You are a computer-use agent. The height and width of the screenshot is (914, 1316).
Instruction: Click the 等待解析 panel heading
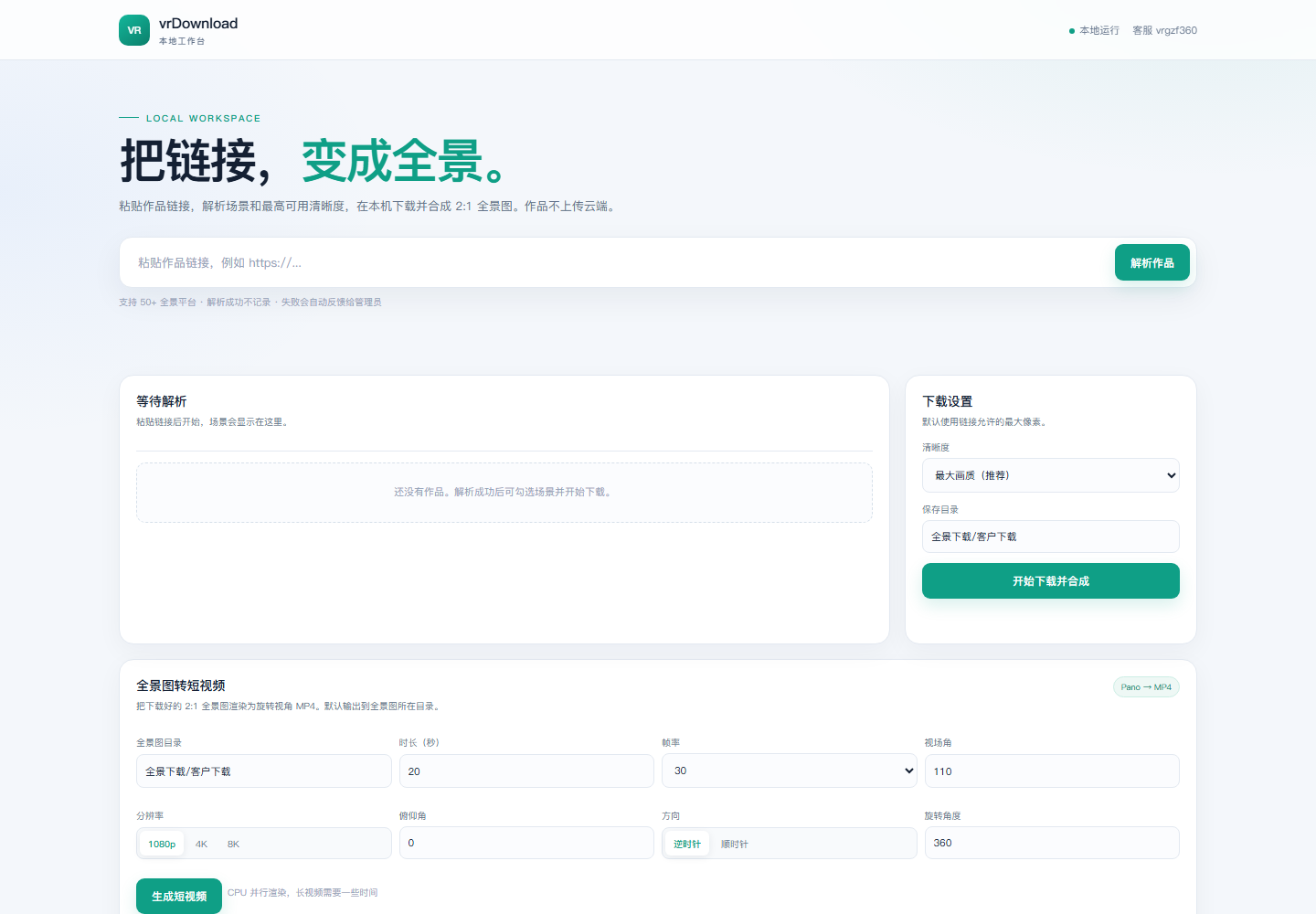tap(162, 401)
